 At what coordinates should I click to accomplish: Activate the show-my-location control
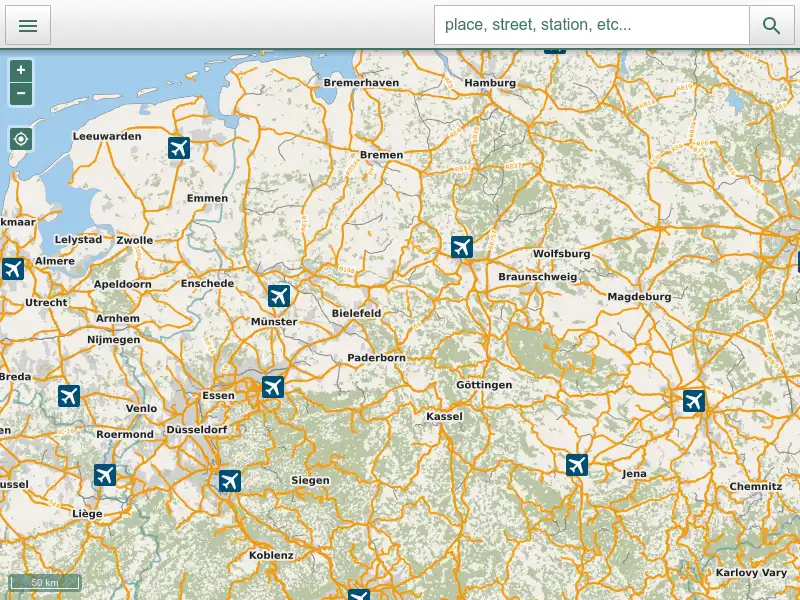click(20, 139)
